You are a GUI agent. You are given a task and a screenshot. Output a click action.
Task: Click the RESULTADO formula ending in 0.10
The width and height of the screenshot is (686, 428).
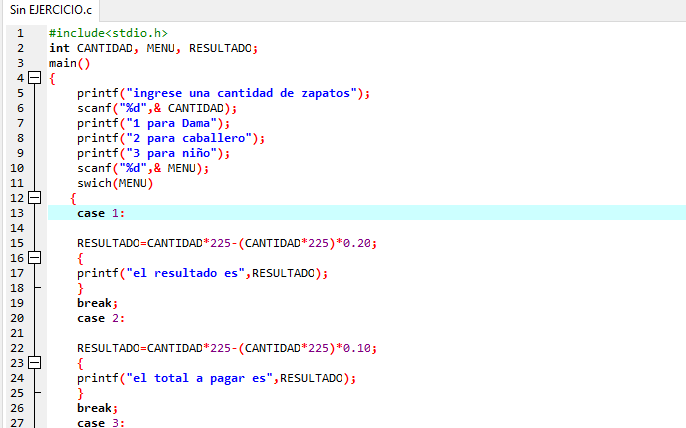pos(227,348)
